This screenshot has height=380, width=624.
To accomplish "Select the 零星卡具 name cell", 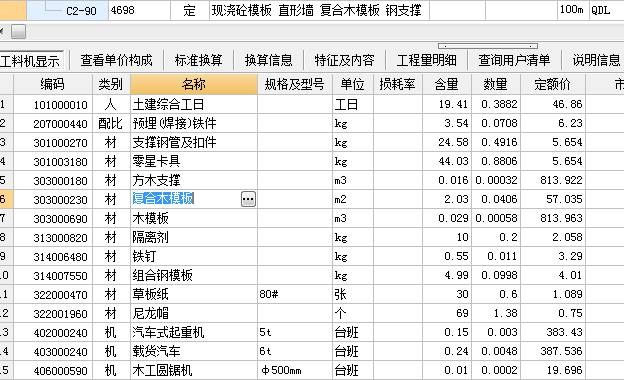I will click(194, 161).
